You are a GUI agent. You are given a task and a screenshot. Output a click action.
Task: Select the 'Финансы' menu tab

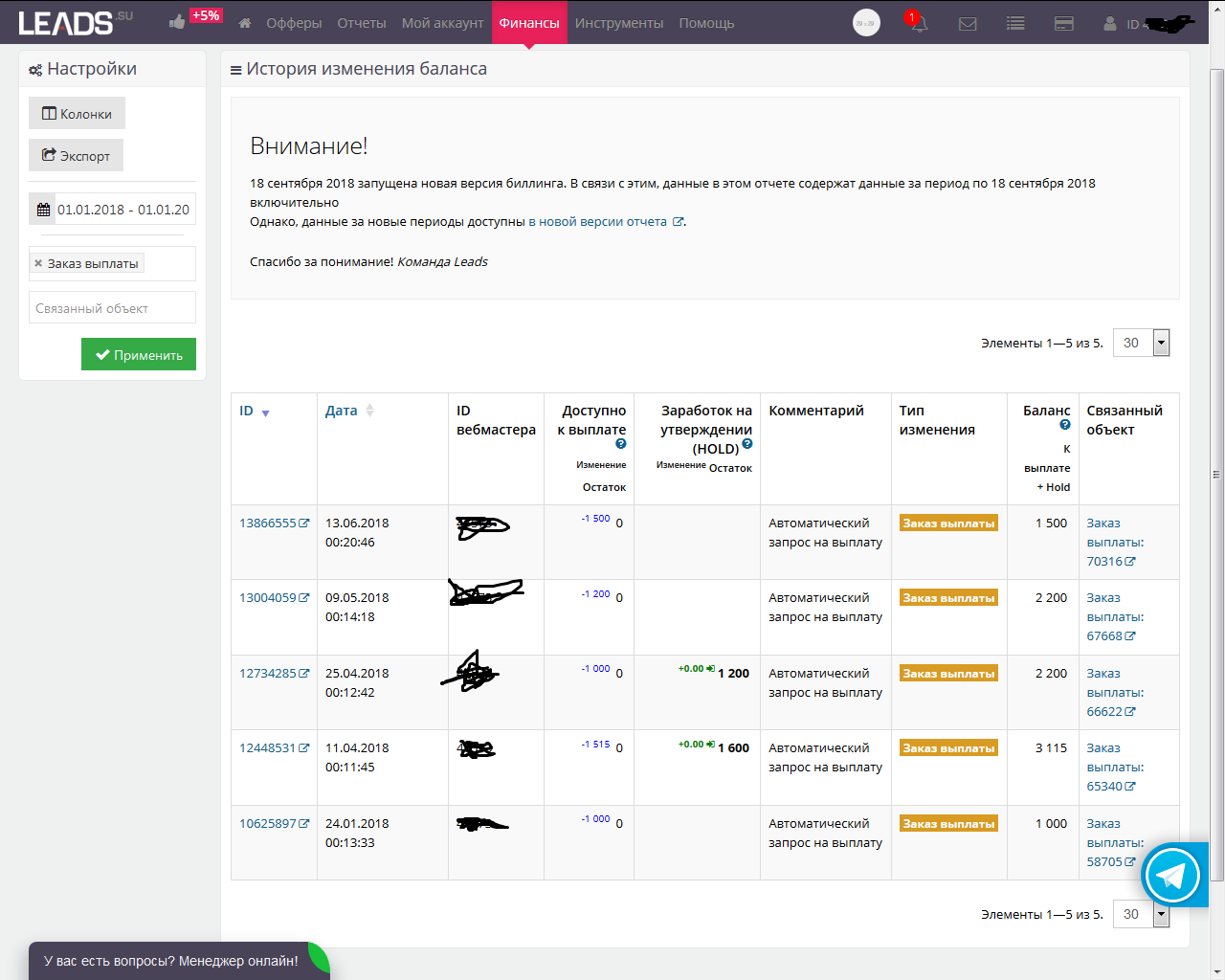[529, 23]
